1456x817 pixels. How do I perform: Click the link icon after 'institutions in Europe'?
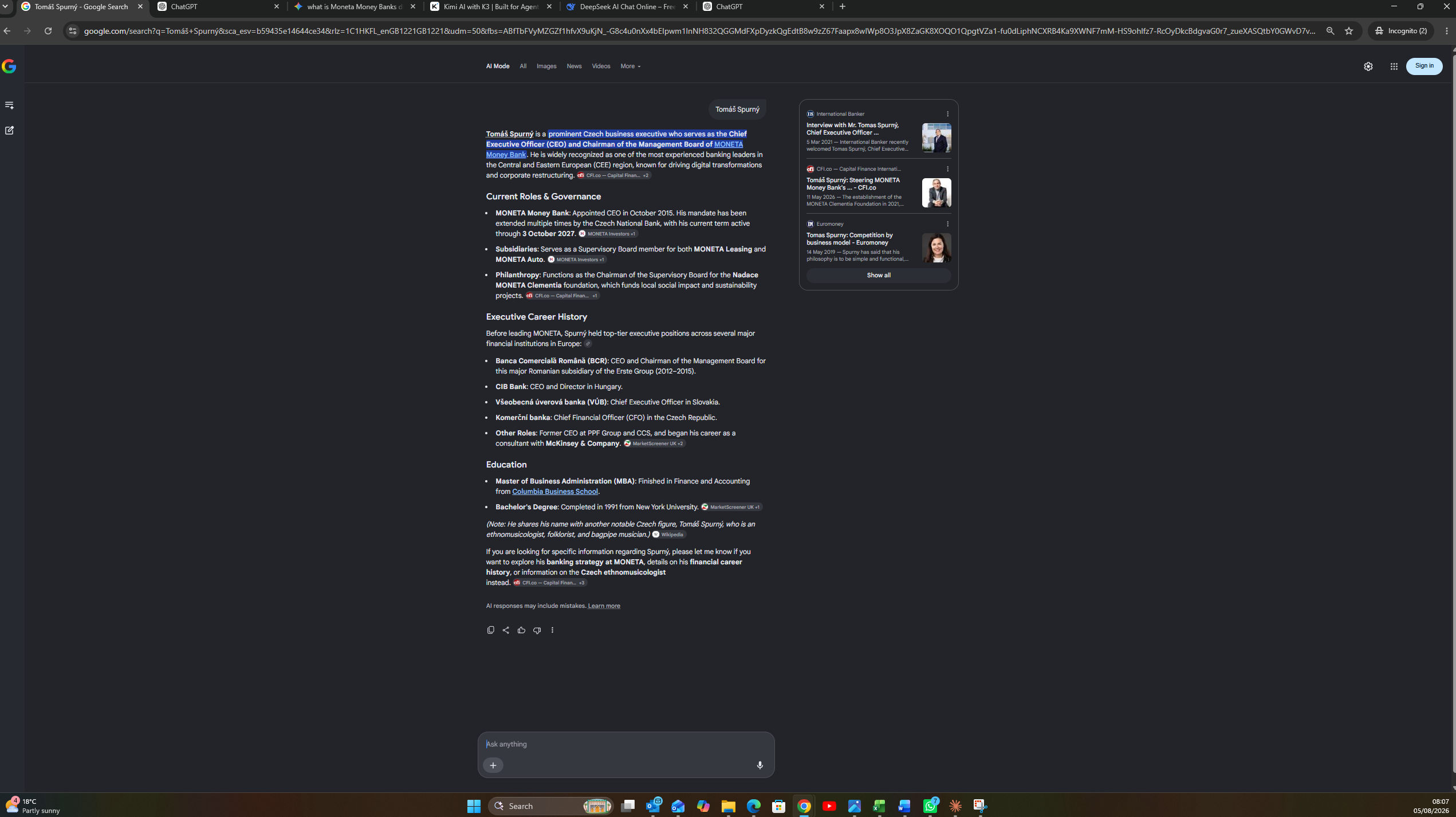tap(588, 344)
